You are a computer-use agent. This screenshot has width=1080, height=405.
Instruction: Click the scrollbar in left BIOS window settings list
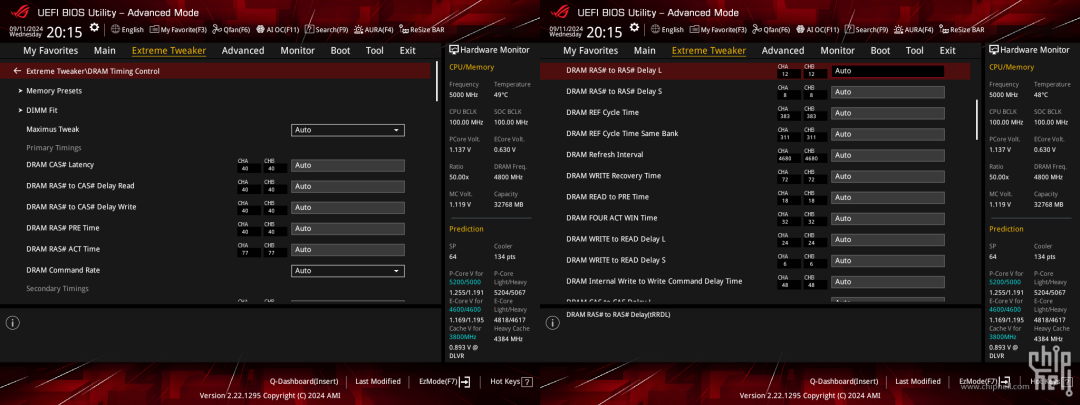point(437,81)
